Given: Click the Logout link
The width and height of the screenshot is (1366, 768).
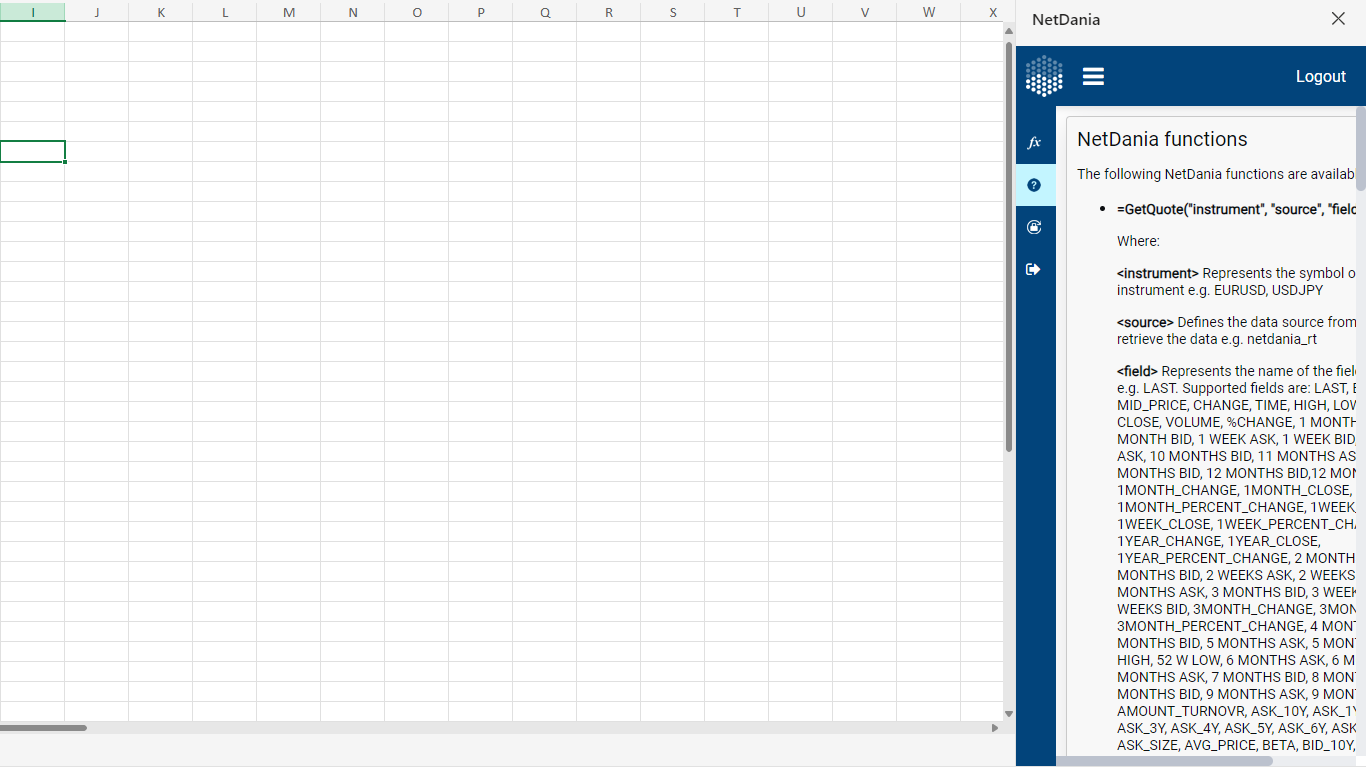Looking at the screenshot, I should pos(1320,77).
